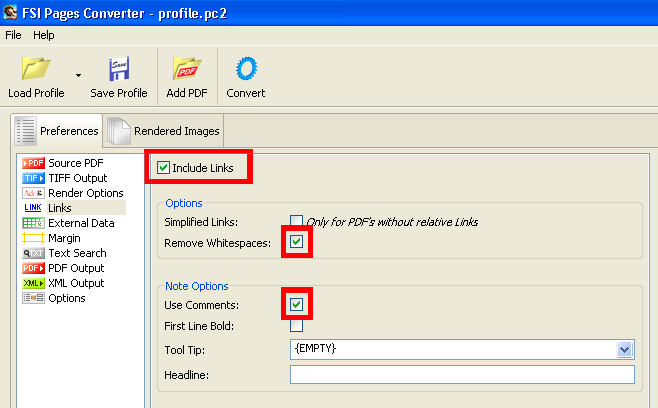This screenshot has height=408, width=658.
Task: Enable the Simplified Links checkbox
Action: coord(296,221)
